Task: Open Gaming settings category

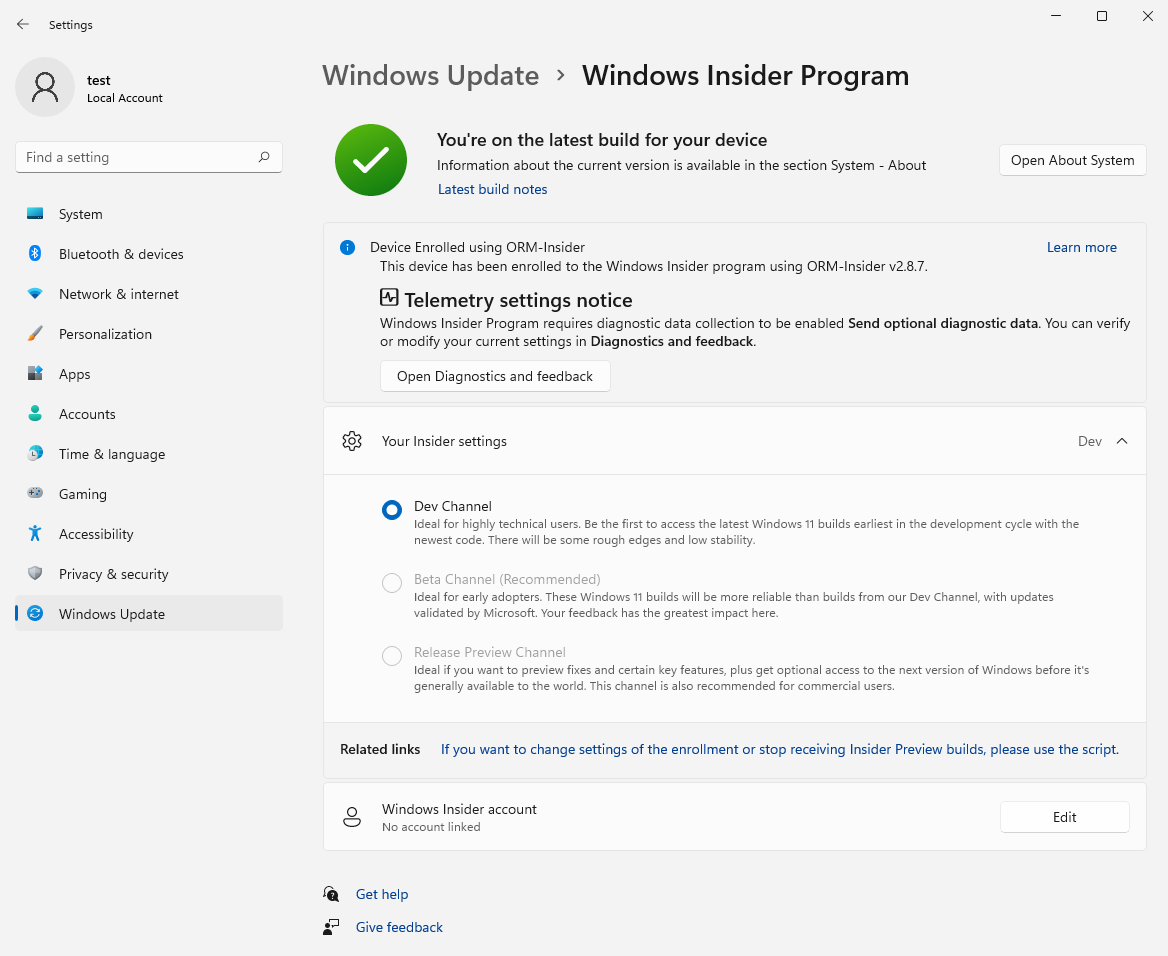Action: click(149, 494)
